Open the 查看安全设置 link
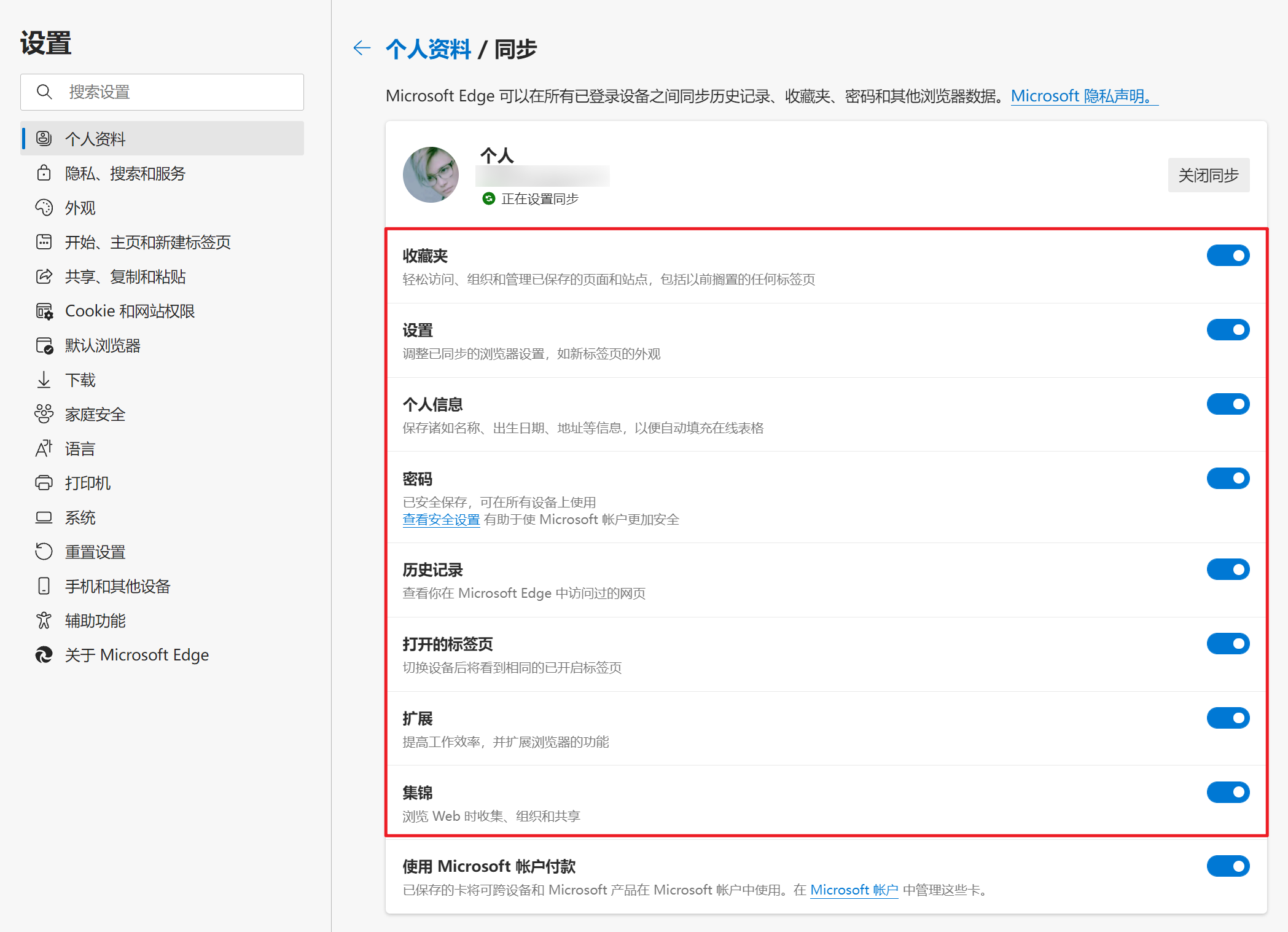 click(441, 520)
